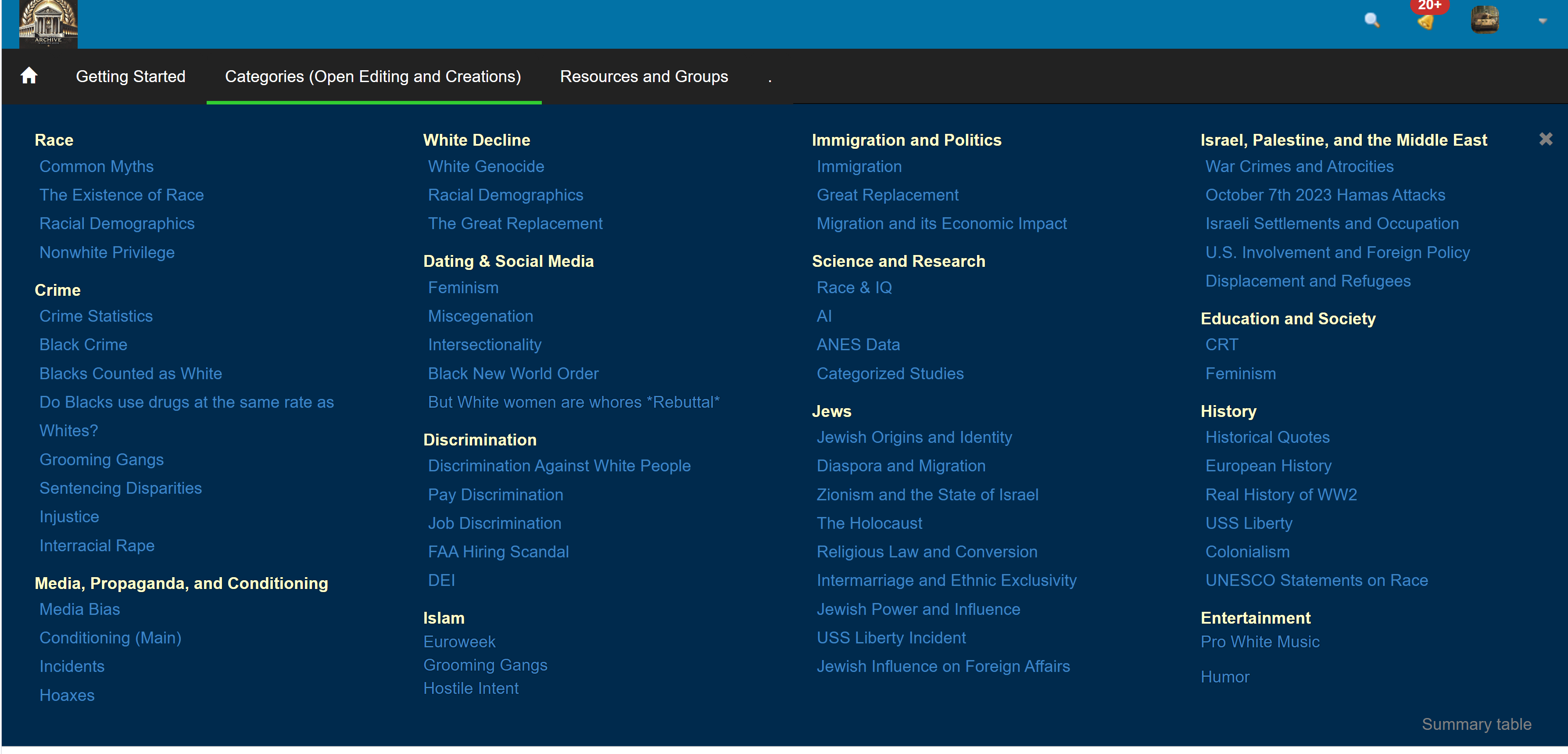This screenshot has width=1568, height=754.
Task: Open the DEI link
Action: (x=440, y=580)
